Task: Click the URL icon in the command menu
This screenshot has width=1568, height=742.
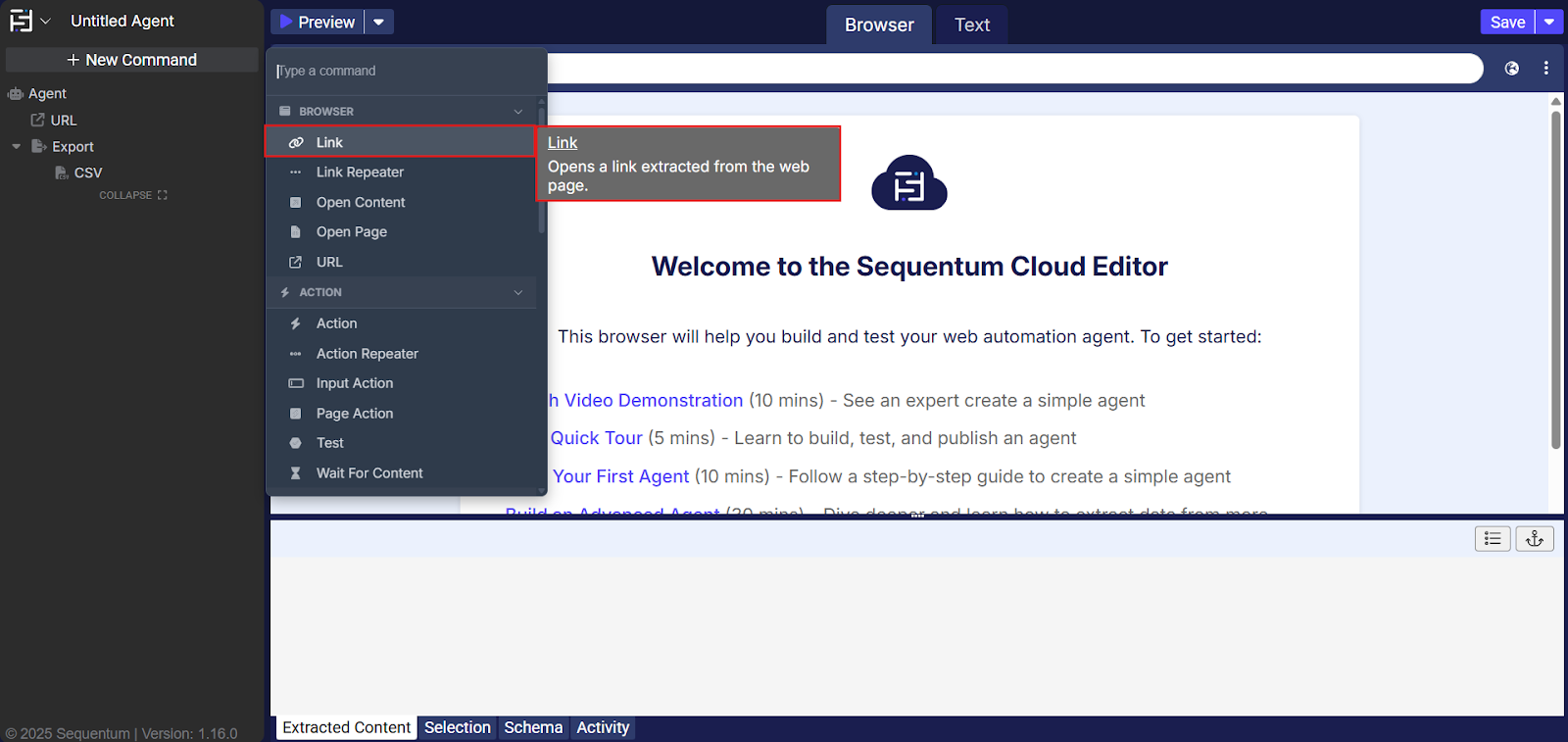Action: tap(296, 263)
